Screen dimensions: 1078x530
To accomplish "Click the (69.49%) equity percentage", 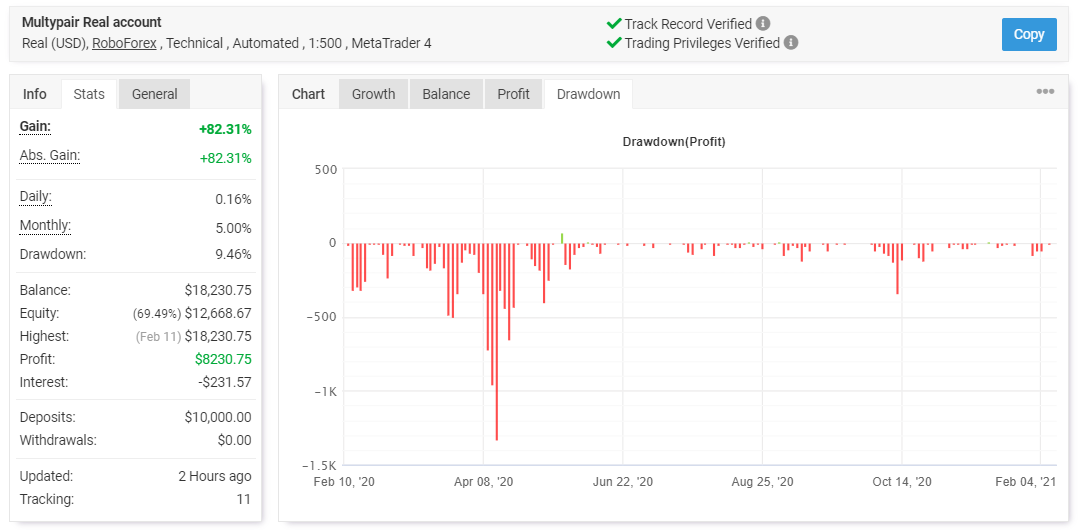I will click(157, 314).
